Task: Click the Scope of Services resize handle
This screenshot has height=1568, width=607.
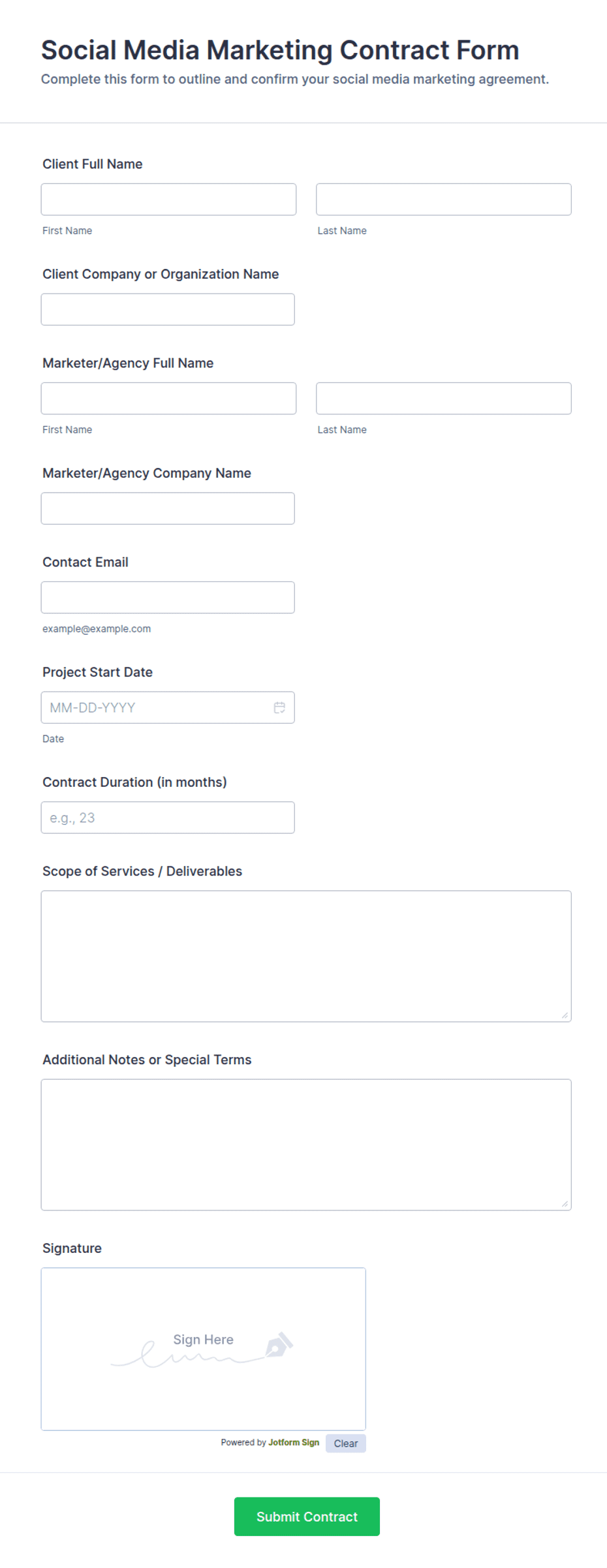Action: 565,1015
